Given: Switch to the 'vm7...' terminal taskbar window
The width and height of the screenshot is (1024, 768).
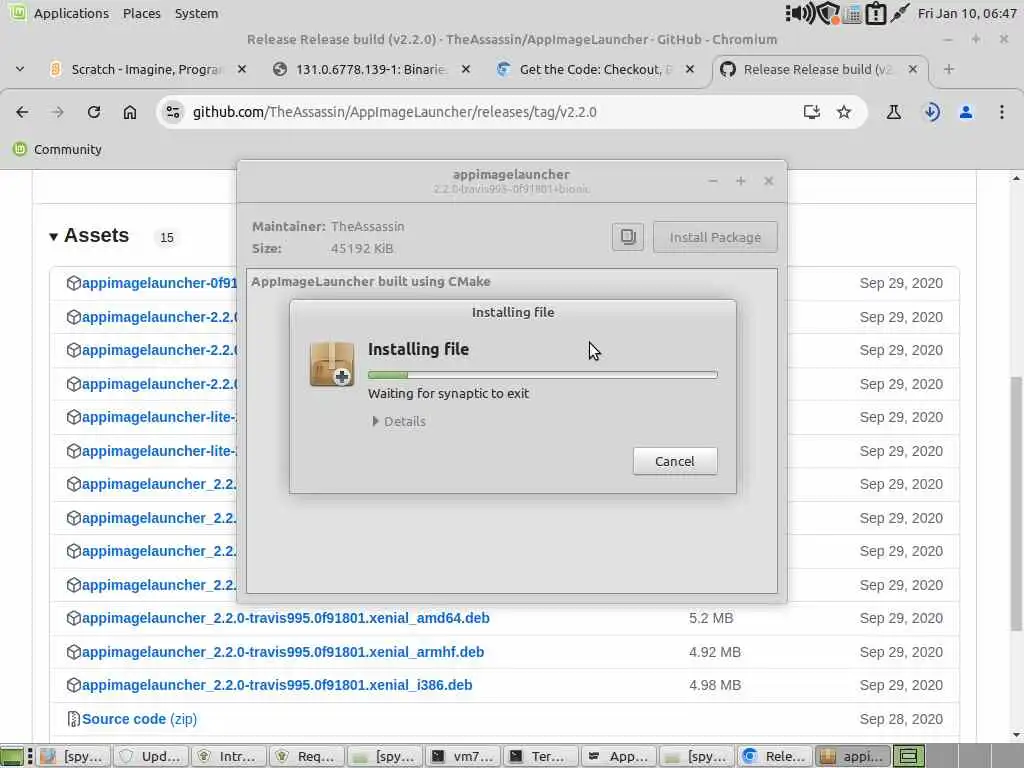Looking at the screenshot, I should [463, 756].
